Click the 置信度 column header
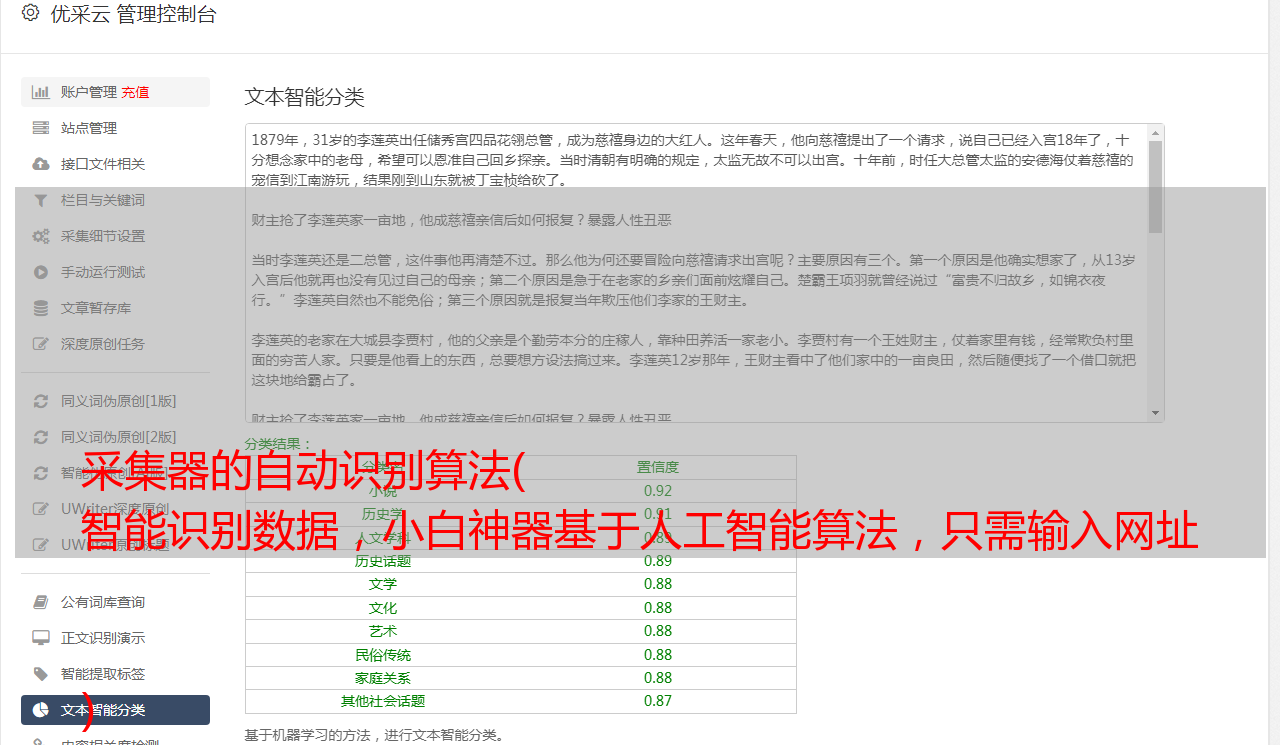This screenshot has height=745, width=1280. click(658, 467)
